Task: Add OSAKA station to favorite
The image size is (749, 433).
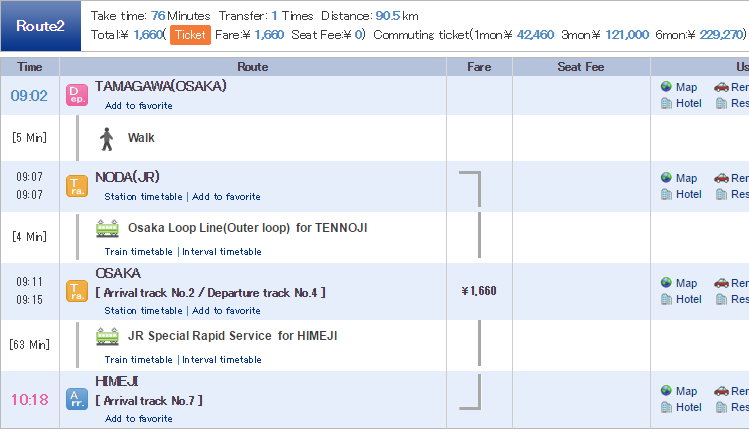Action: tap(226, 311)
